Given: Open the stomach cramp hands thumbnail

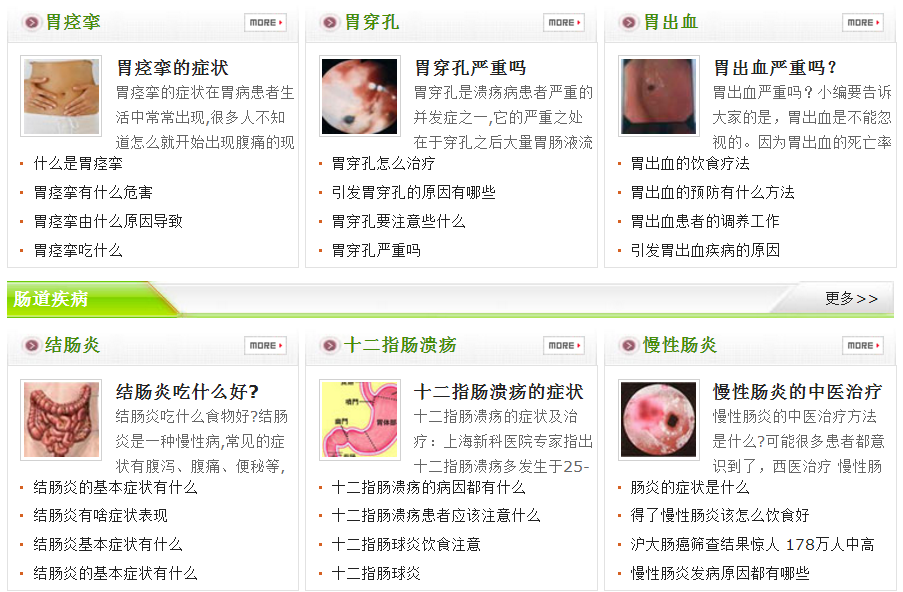Looking at the screenshot, I should (x=61, y=96).
